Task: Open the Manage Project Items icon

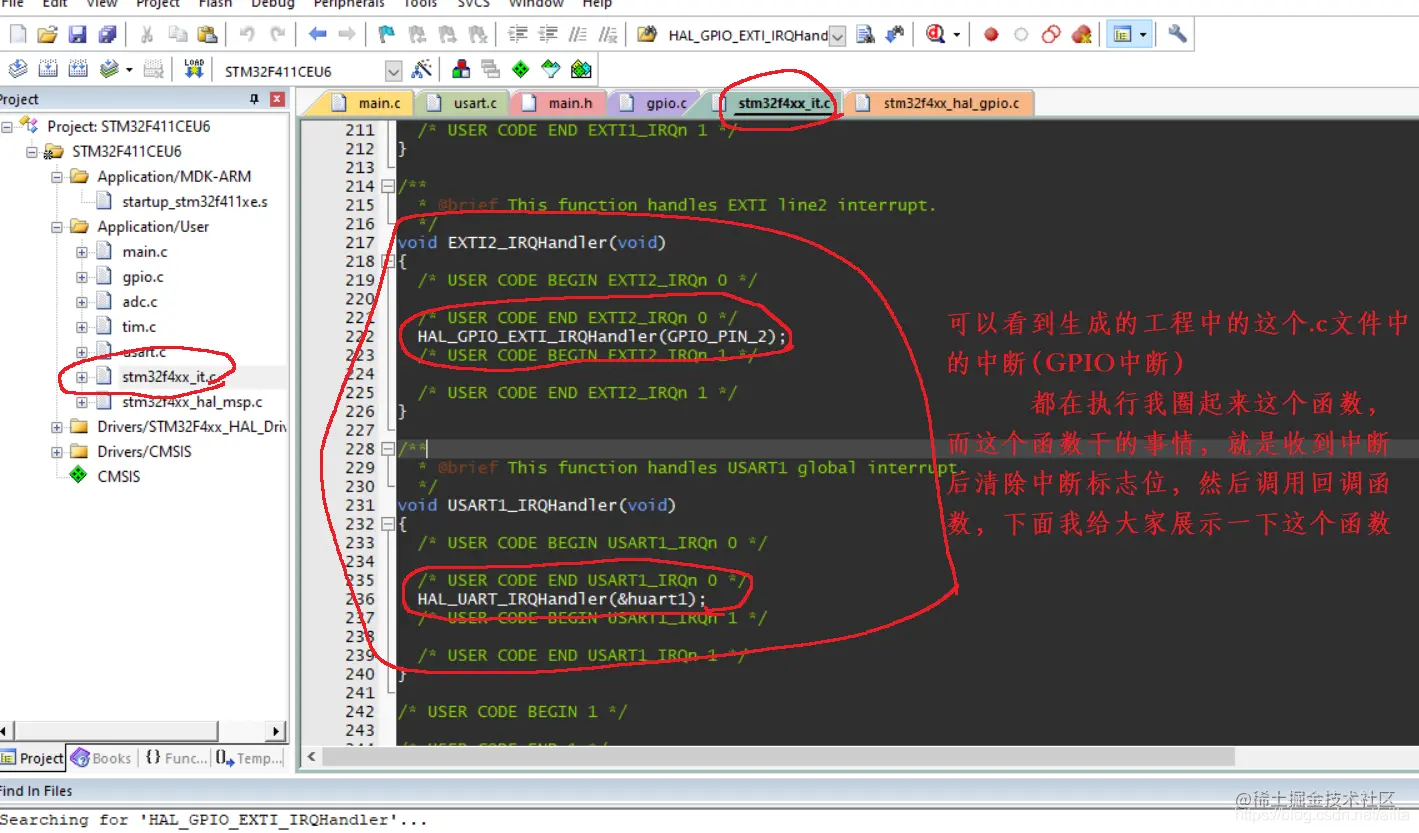Action: 461,69
